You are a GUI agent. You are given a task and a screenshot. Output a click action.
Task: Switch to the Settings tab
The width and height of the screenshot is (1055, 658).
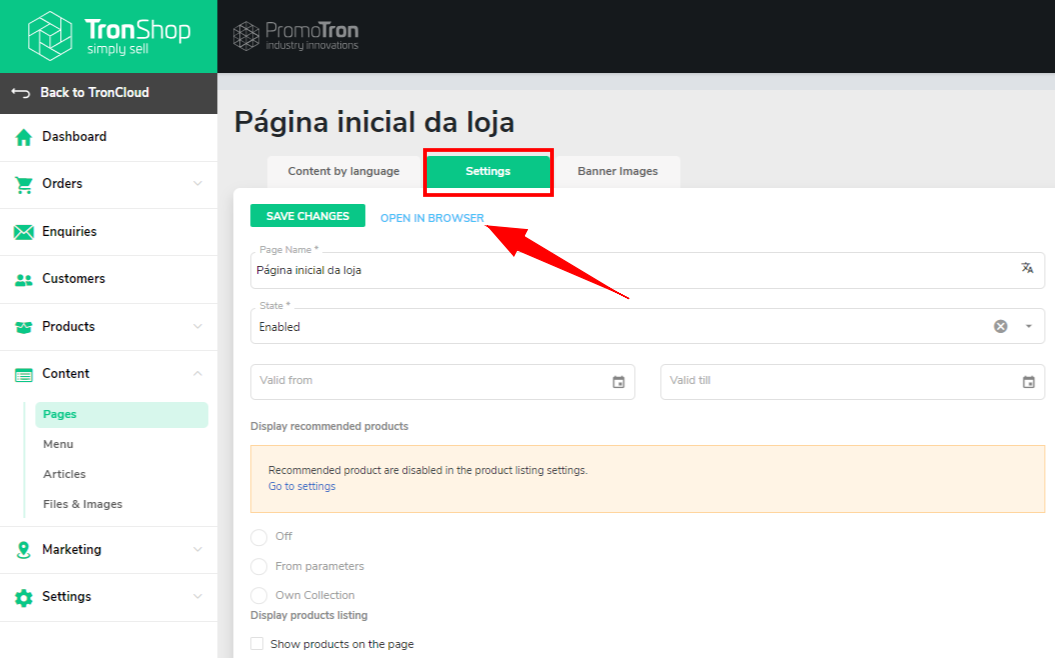pyautogui.click(x=488, y=172)
